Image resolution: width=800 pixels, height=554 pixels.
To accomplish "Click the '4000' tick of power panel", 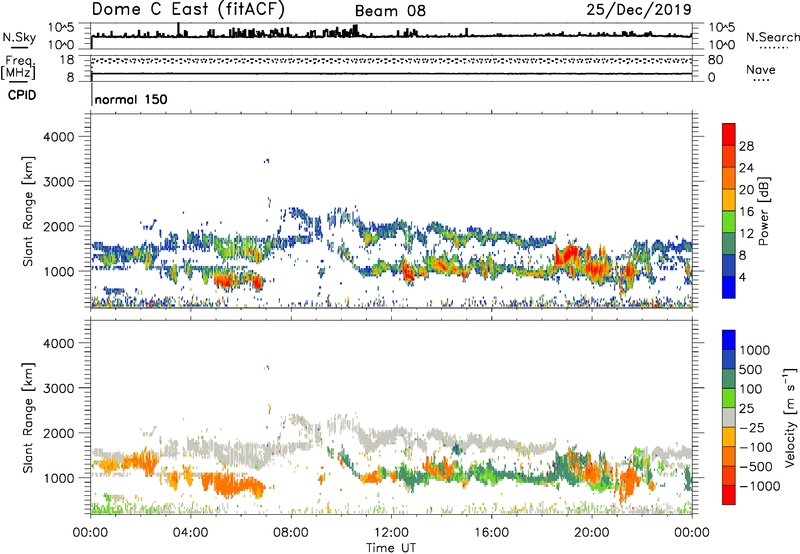I will (x=58, y=137).
